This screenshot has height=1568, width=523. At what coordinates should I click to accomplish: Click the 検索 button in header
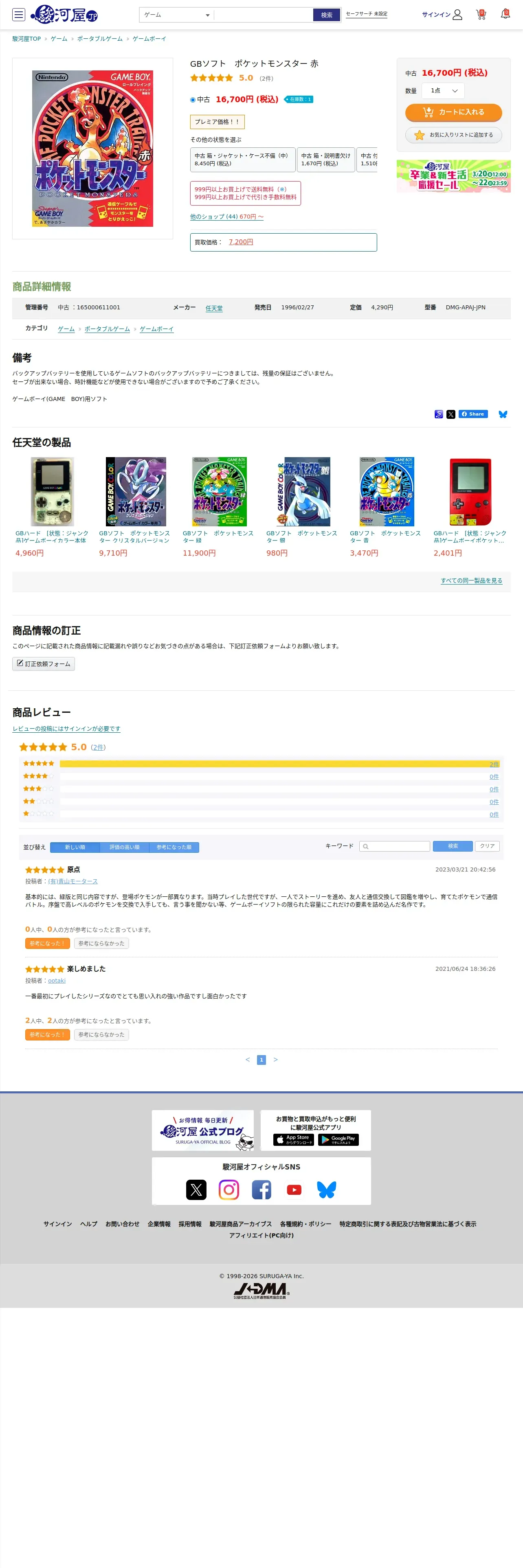pos(327,15)
